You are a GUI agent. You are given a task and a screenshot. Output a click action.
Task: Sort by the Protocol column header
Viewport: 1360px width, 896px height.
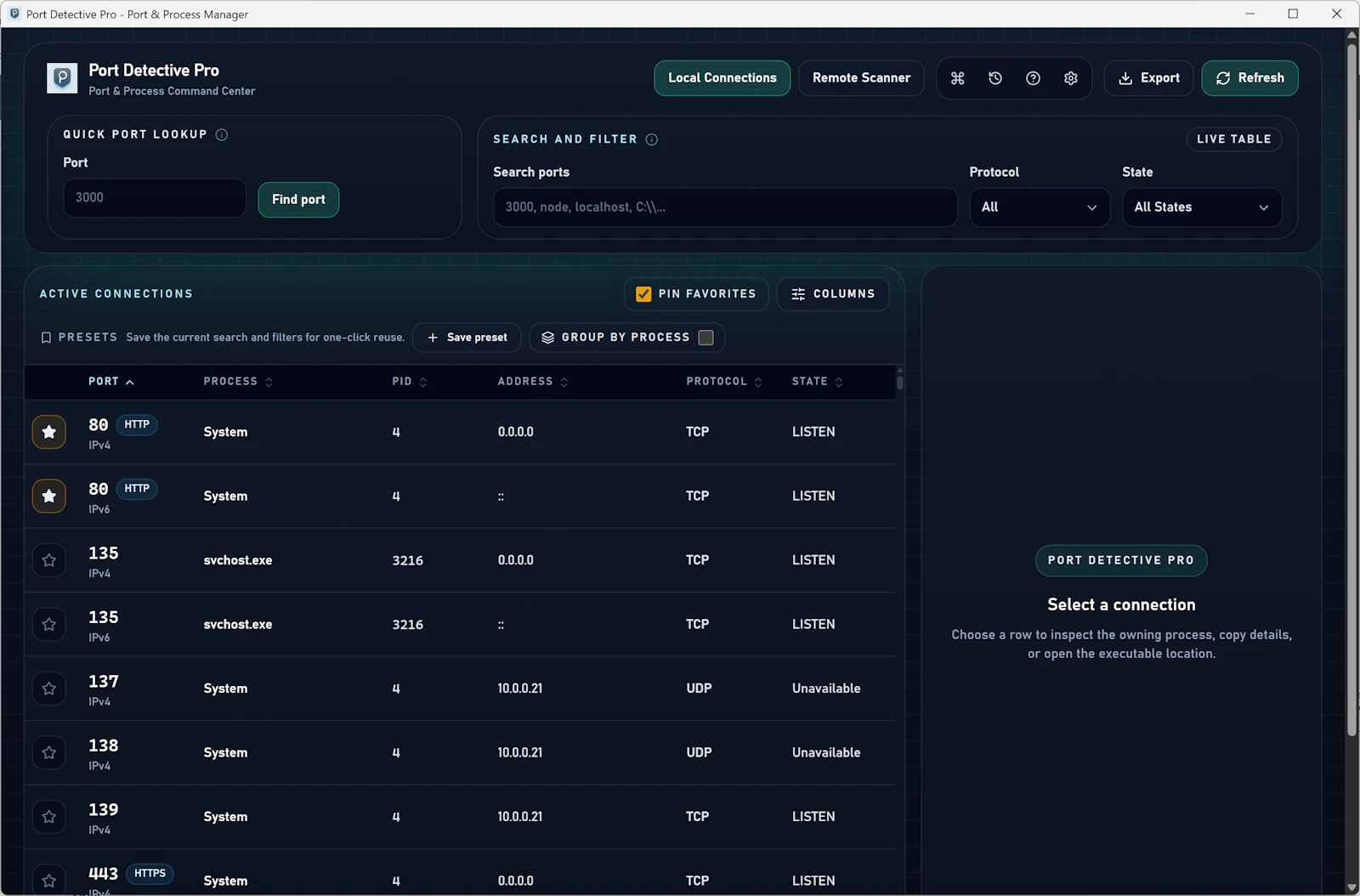724,382
